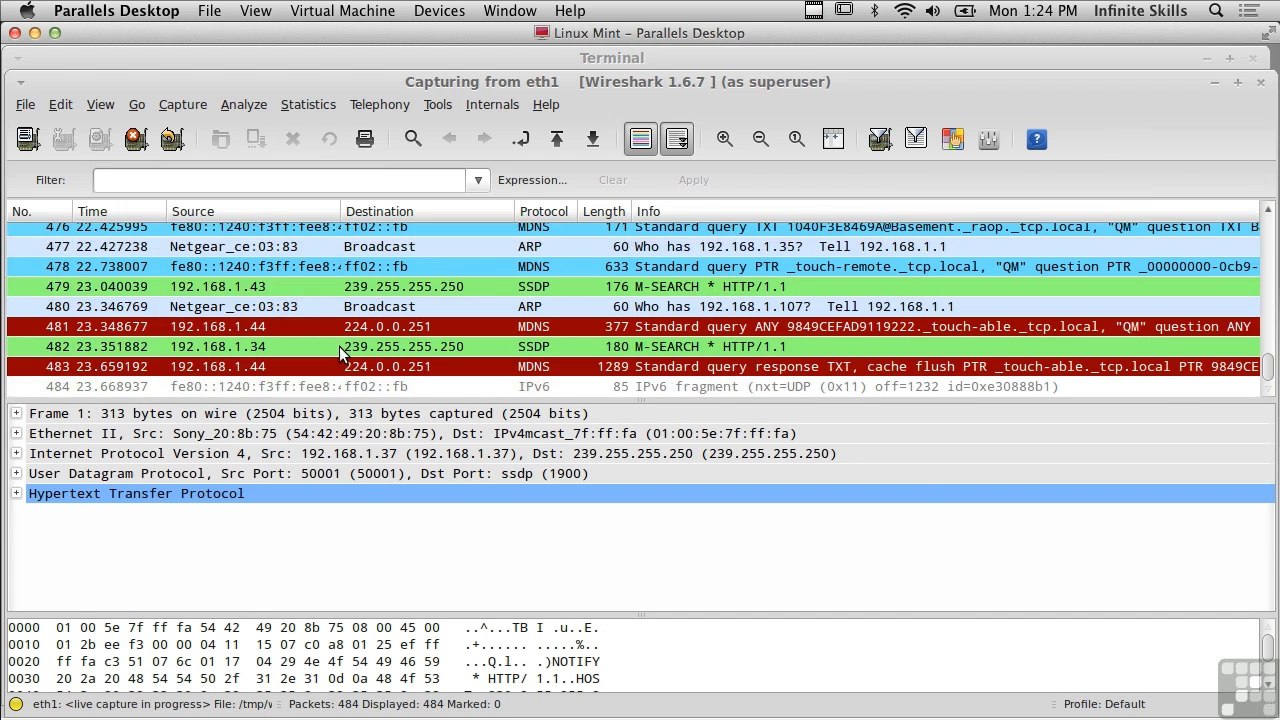This screenshot has height=720, width=1280.
Task: Open Wireshark preferences icon
Action: click(988, 139)
